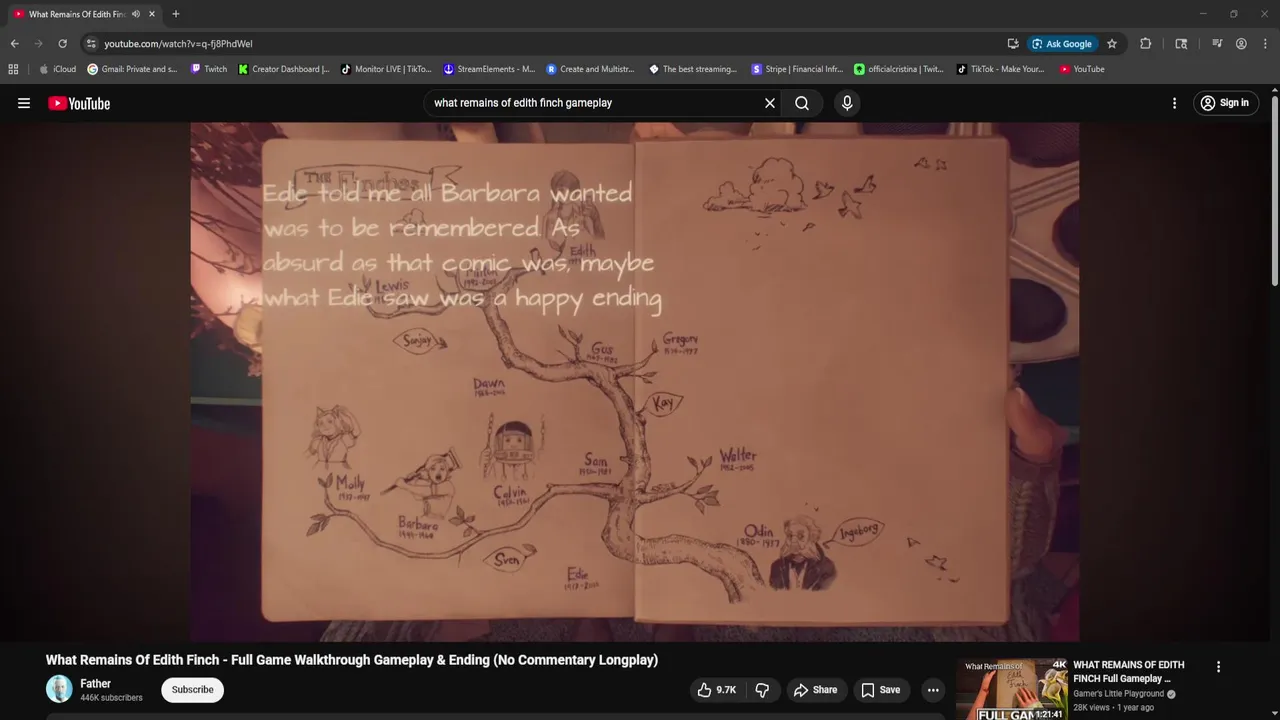
Task: Run search with the magnifier button
Action: 802,103
